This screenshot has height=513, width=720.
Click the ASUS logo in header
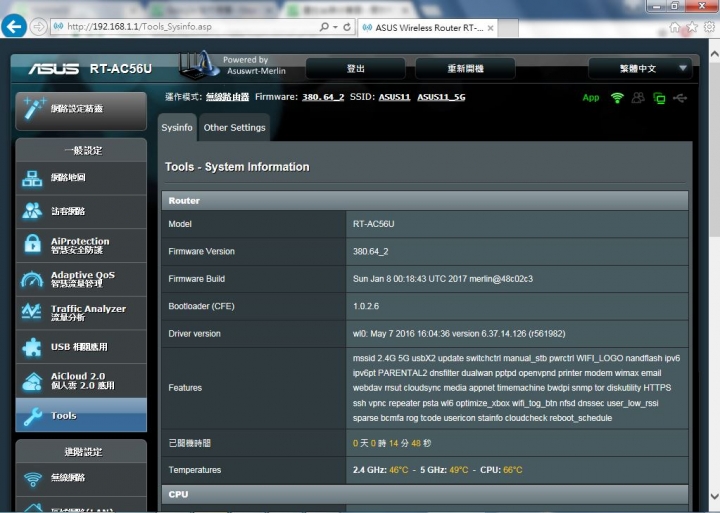[x=54, y=69]
